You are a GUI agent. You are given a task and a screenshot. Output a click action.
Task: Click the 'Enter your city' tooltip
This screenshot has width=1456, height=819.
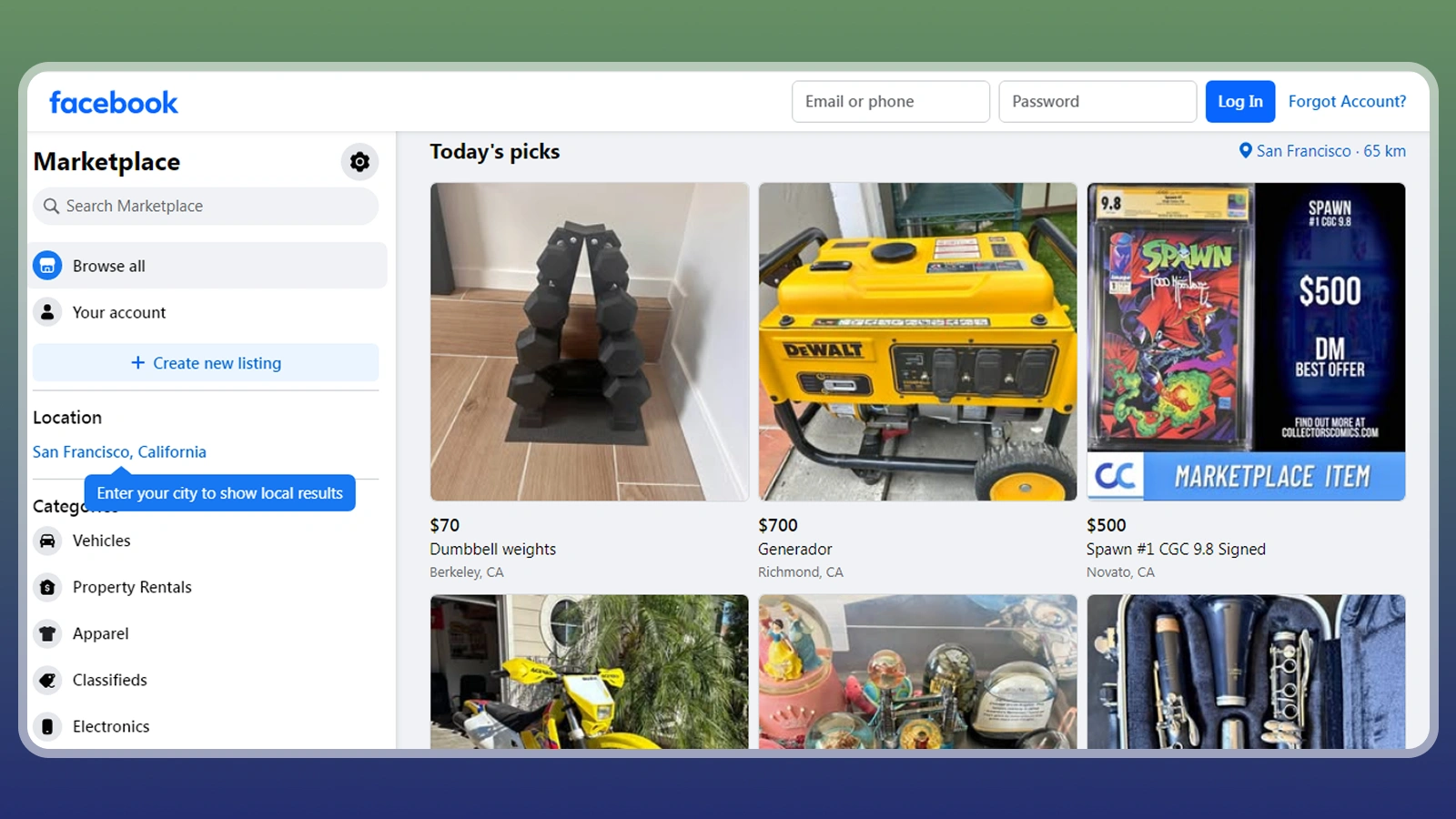(219, 493)
